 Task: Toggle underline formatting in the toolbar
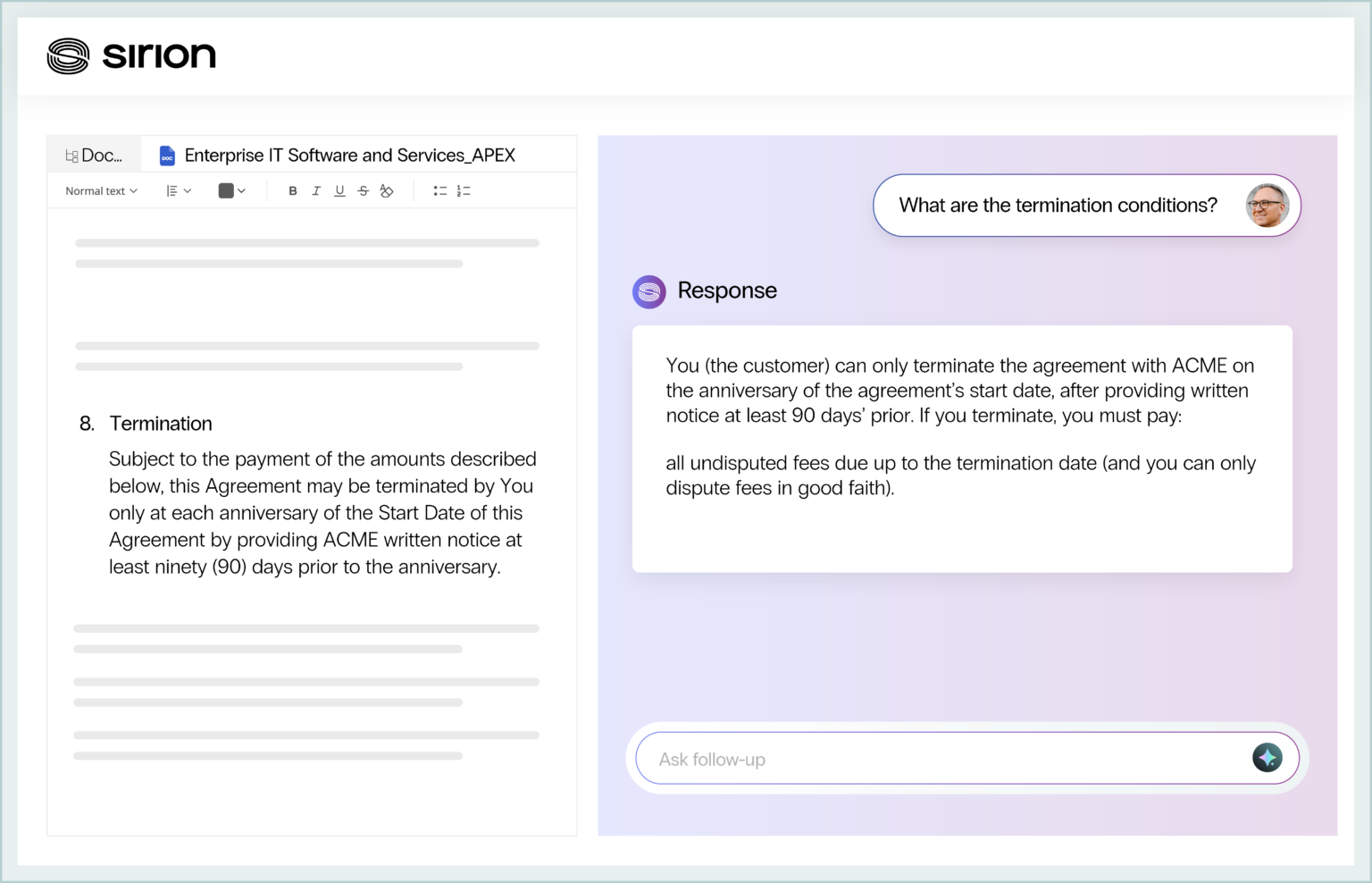(x=339, y=191)
